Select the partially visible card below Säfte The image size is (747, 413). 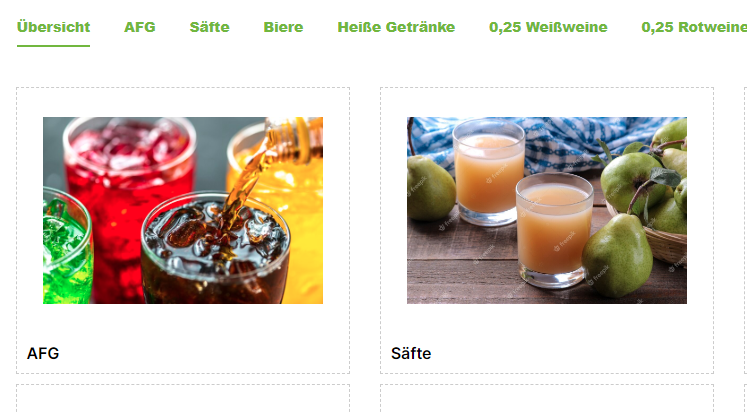(x=547, y=399)
